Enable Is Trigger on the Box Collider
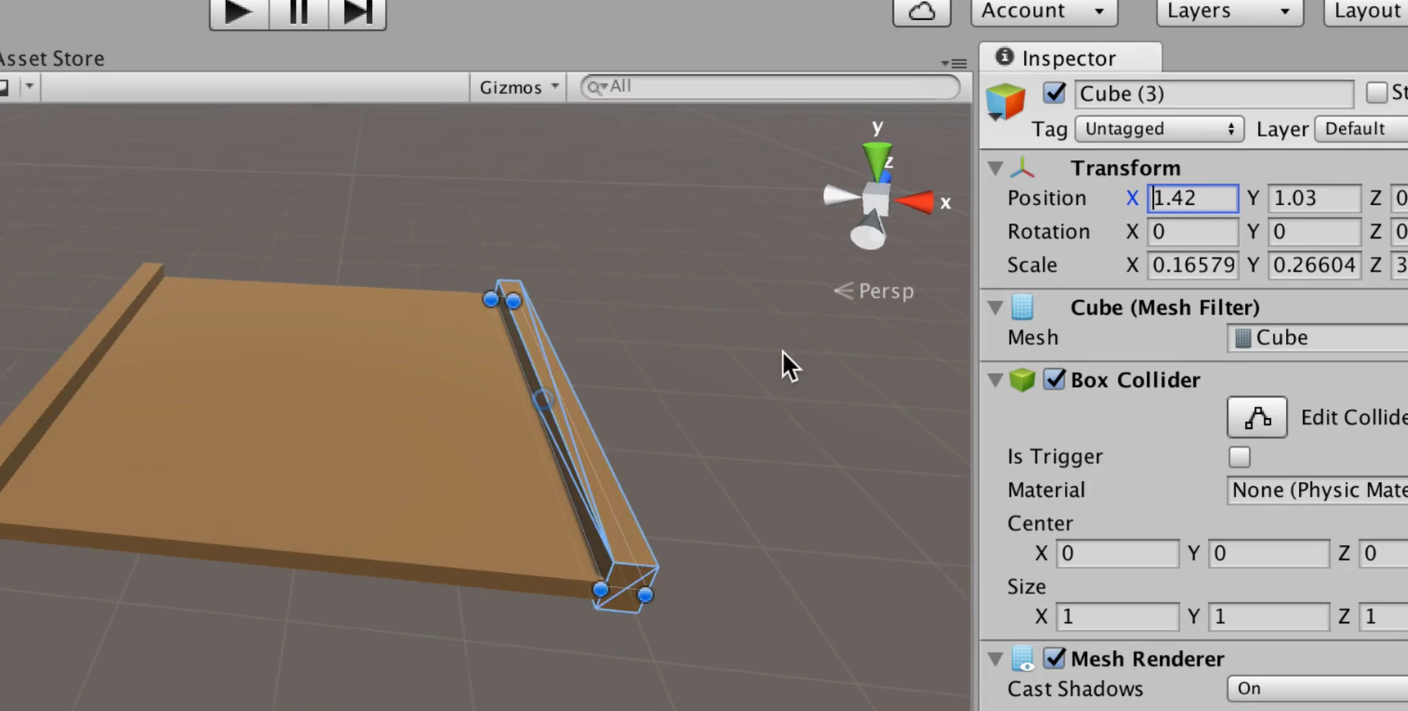Viewport: 1408px width, 711px height. (x=1239, y=457)
